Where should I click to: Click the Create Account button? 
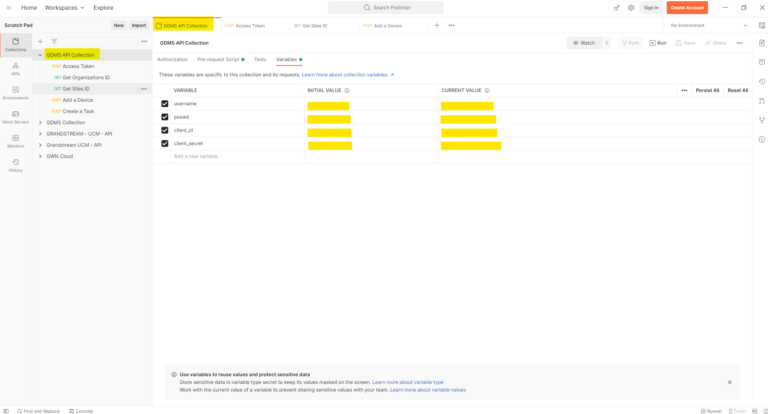(x=687, y=8)
